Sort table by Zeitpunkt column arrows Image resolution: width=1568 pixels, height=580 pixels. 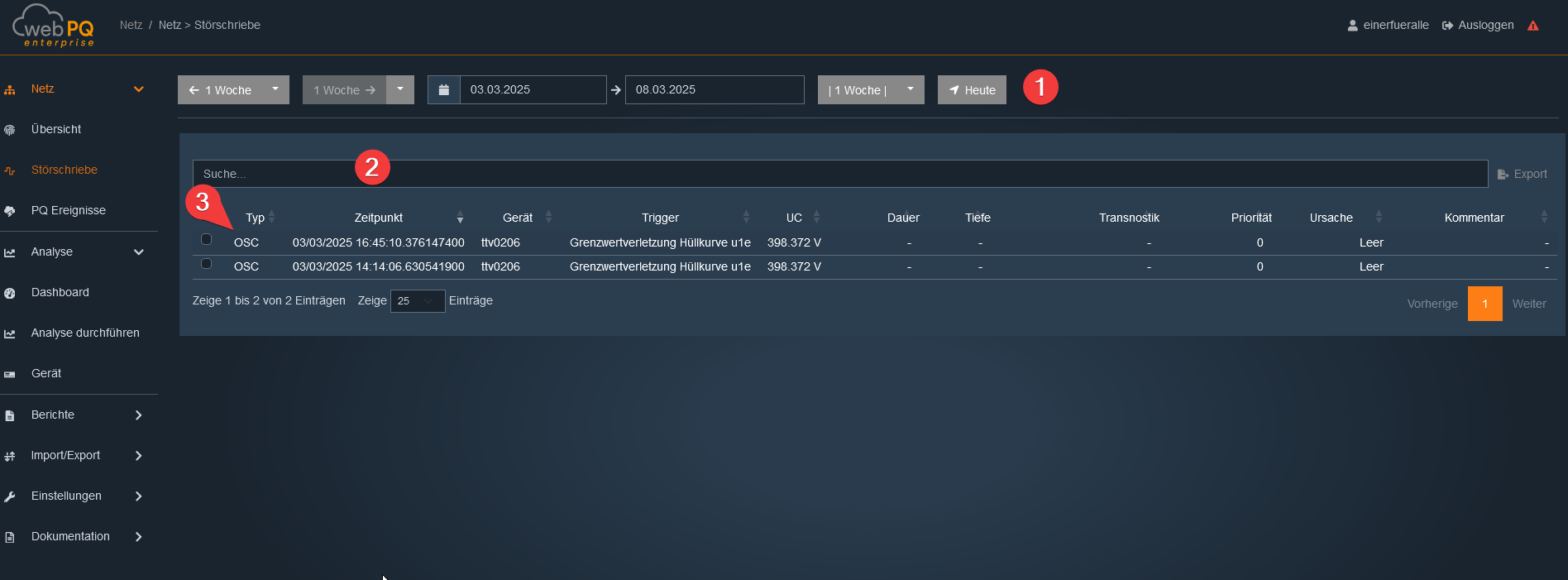(x=460, y=218)
